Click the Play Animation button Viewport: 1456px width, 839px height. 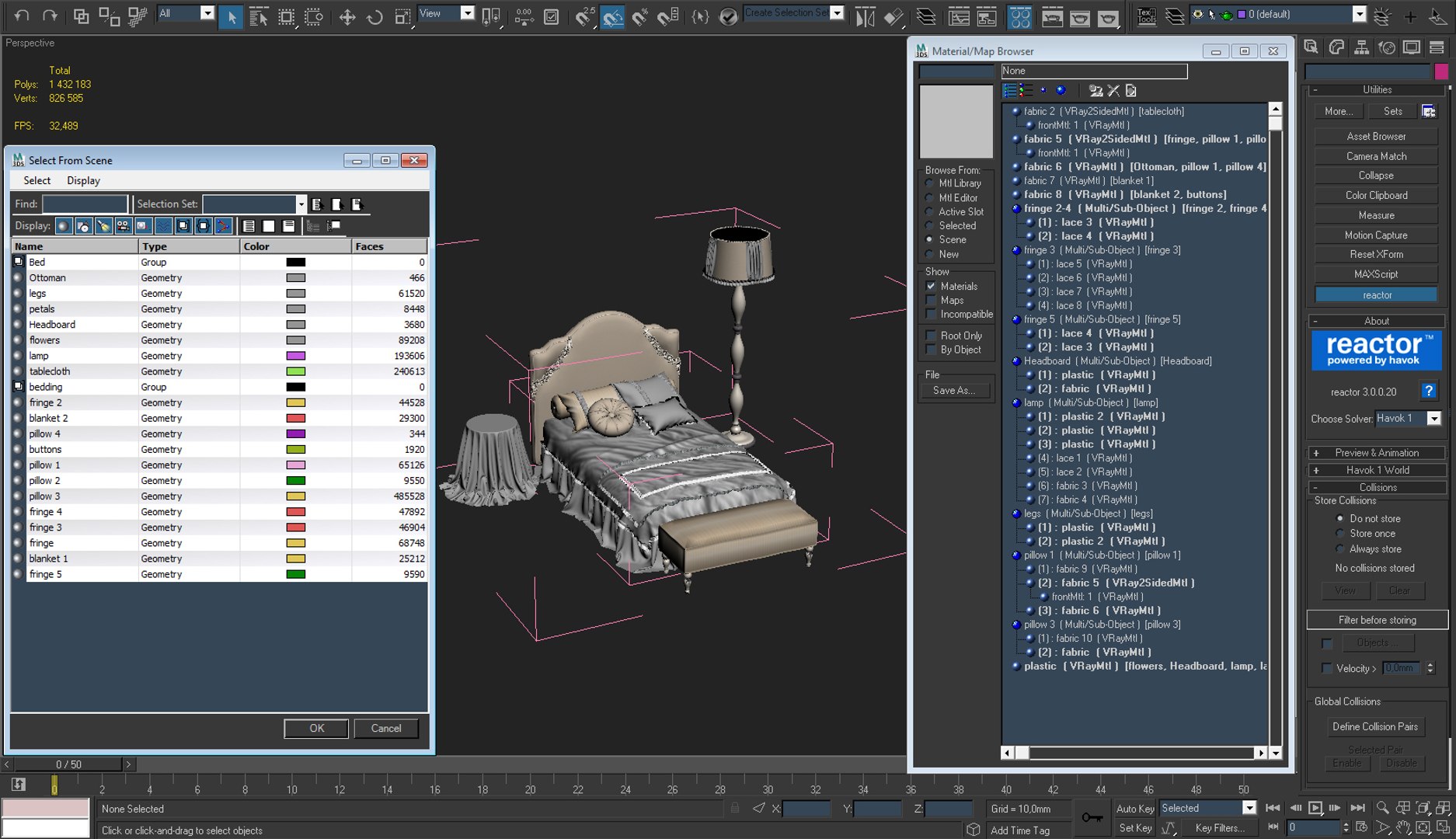coord(1315,809)
